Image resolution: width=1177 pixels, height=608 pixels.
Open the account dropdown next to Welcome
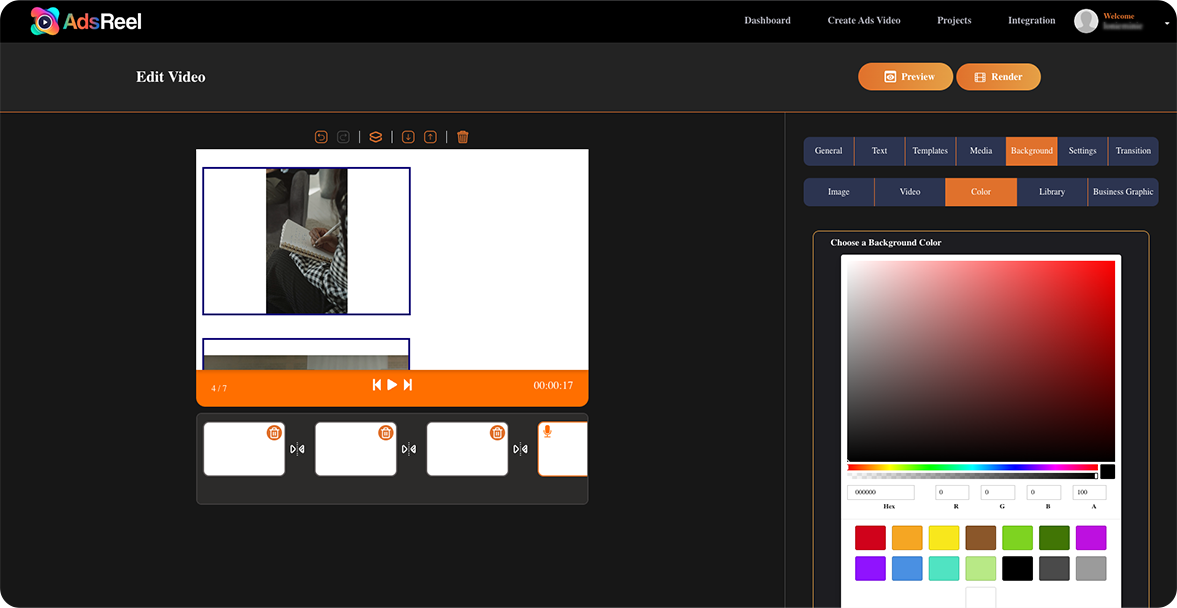tap(1166, 24)
